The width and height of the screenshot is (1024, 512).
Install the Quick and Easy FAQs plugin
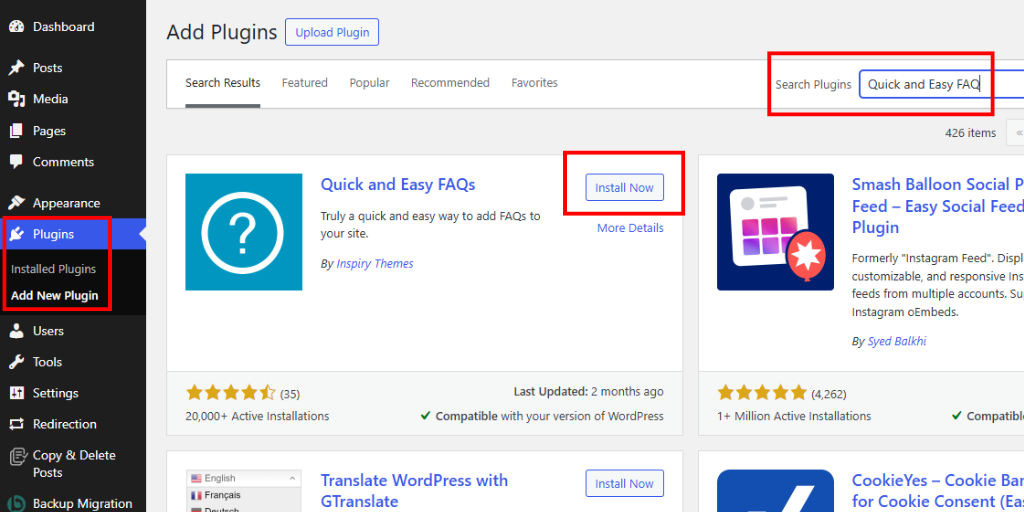point(624,187)
